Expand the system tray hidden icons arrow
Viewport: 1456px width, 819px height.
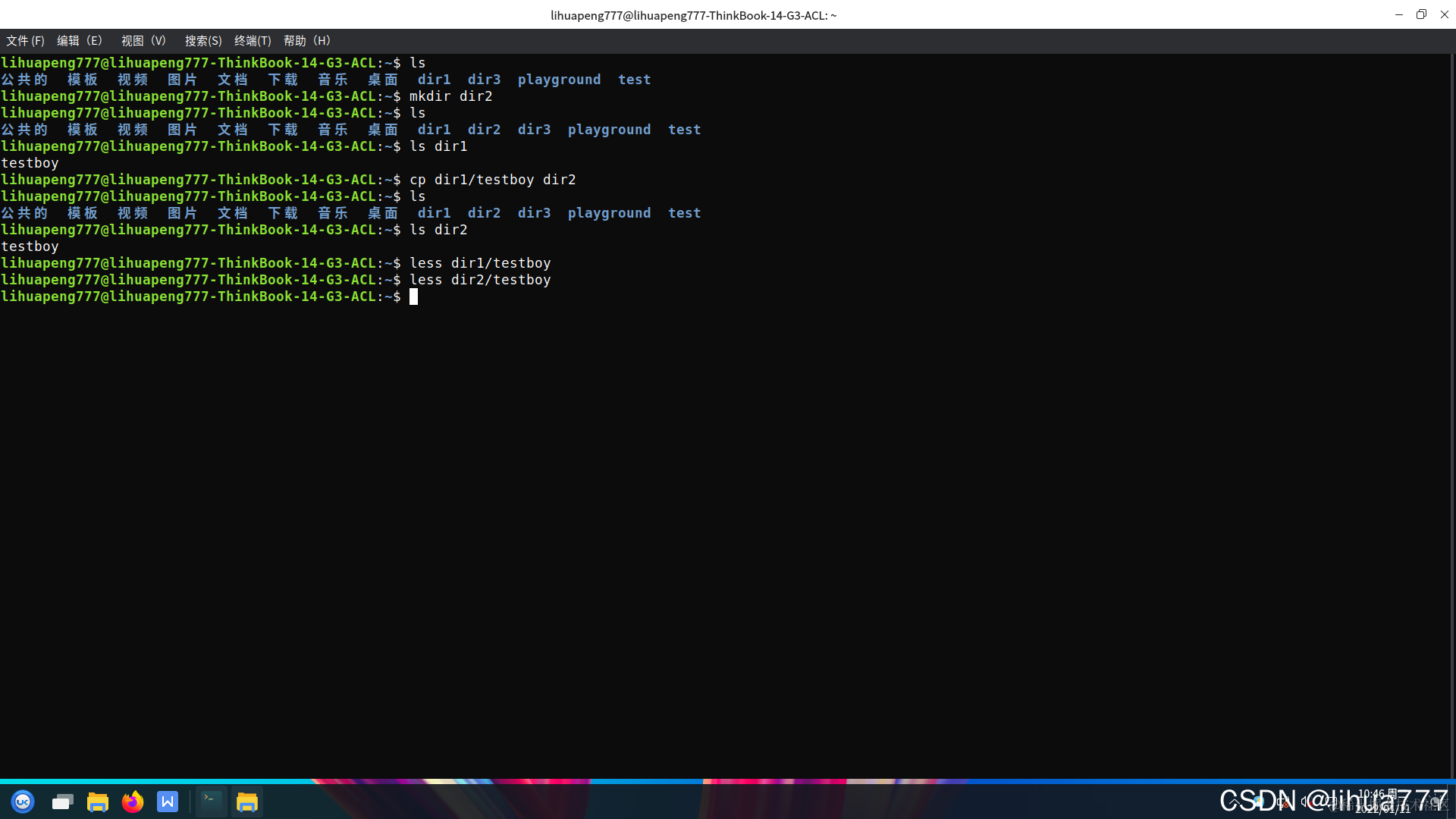[x=1234, y=802]
